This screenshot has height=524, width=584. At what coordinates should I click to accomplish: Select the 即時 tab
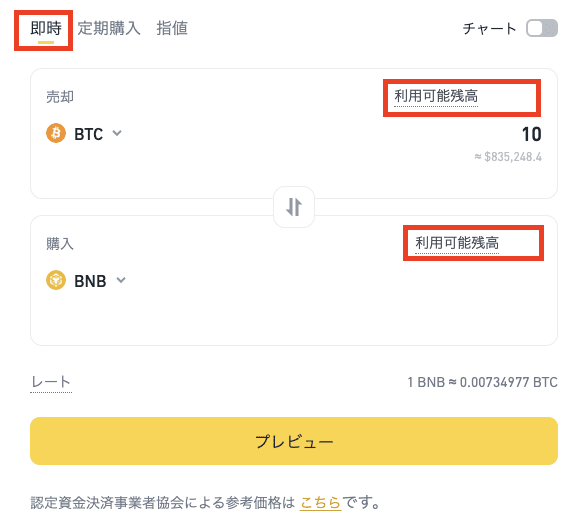pos(45,29)
